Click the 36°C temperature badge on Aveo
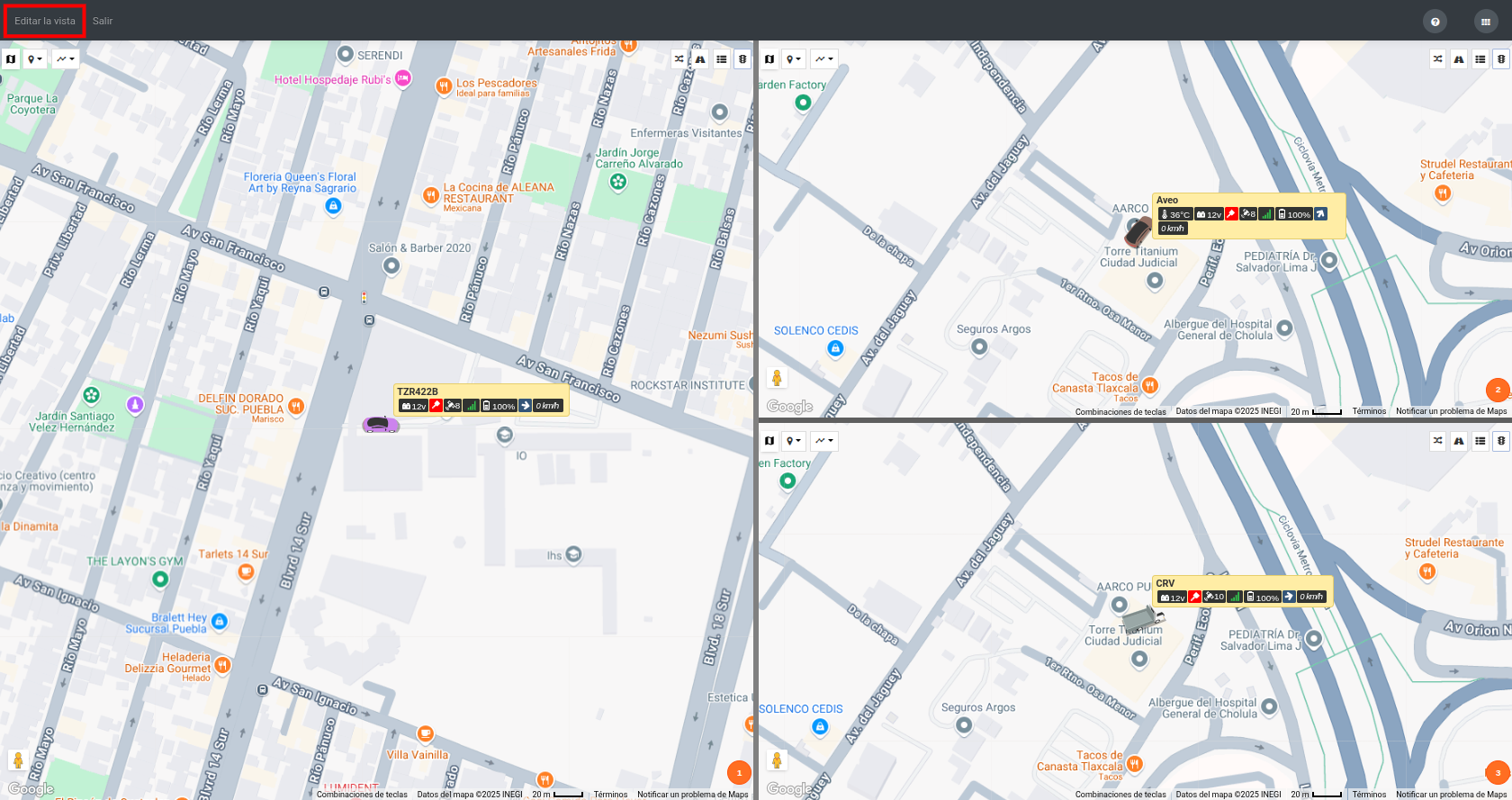The image size is (1512, 800). [x=1175, y=214]
